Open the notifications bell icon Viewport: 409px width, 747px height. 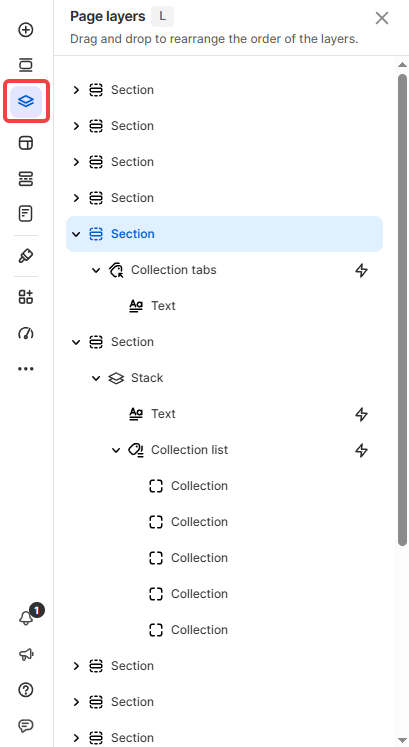[26, 618]
